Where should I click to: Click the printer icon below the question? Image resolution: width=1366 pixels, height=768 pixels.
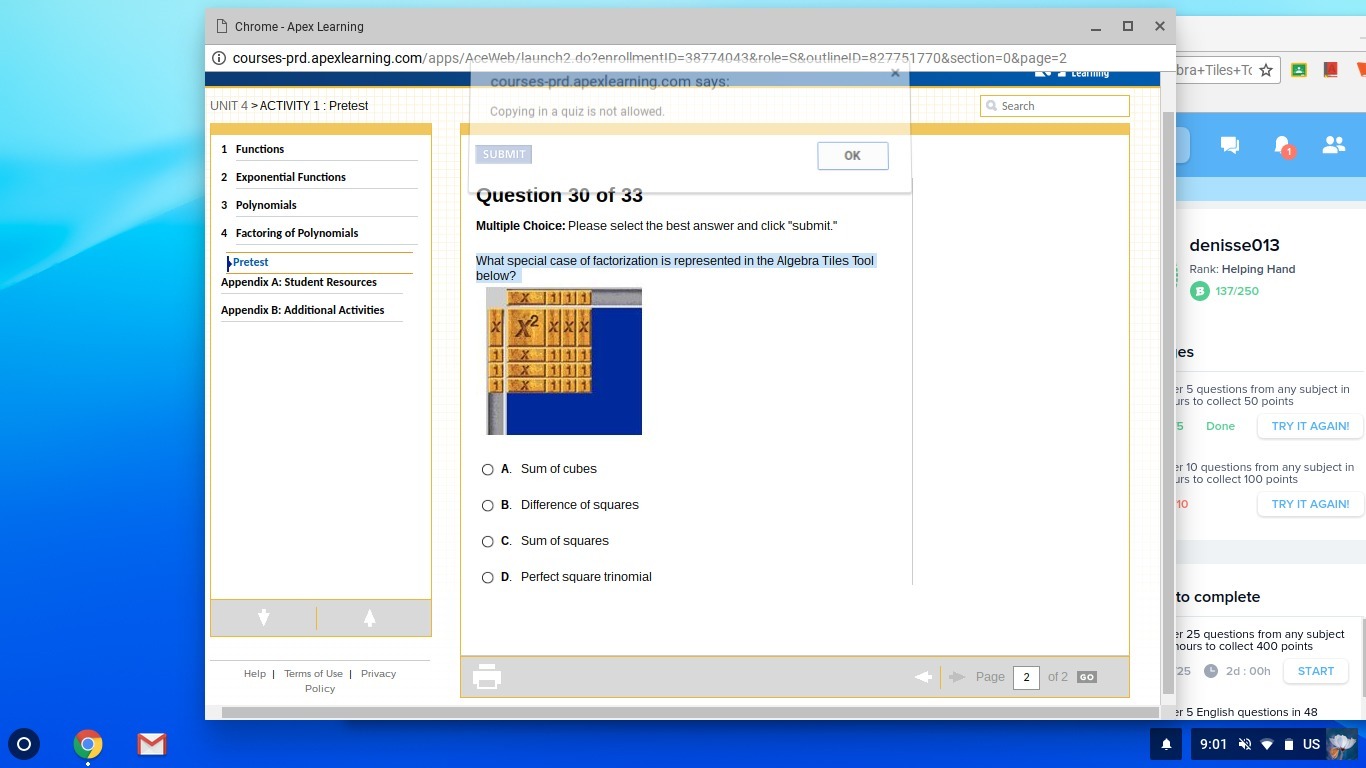pos(487,677)
